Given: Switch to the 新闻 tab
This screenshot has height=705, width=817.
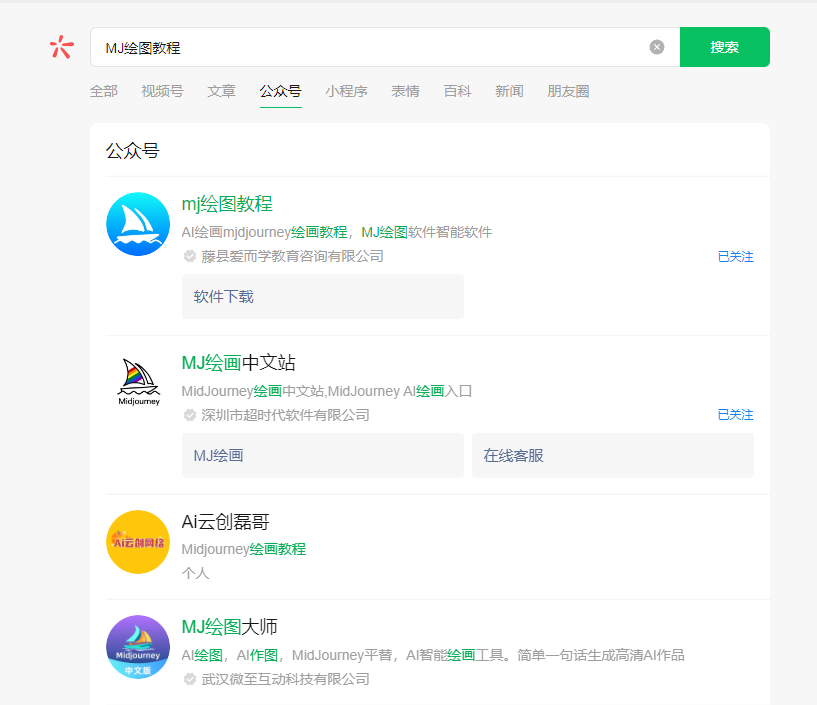Looking at the screenshot, I should (509, 92).
